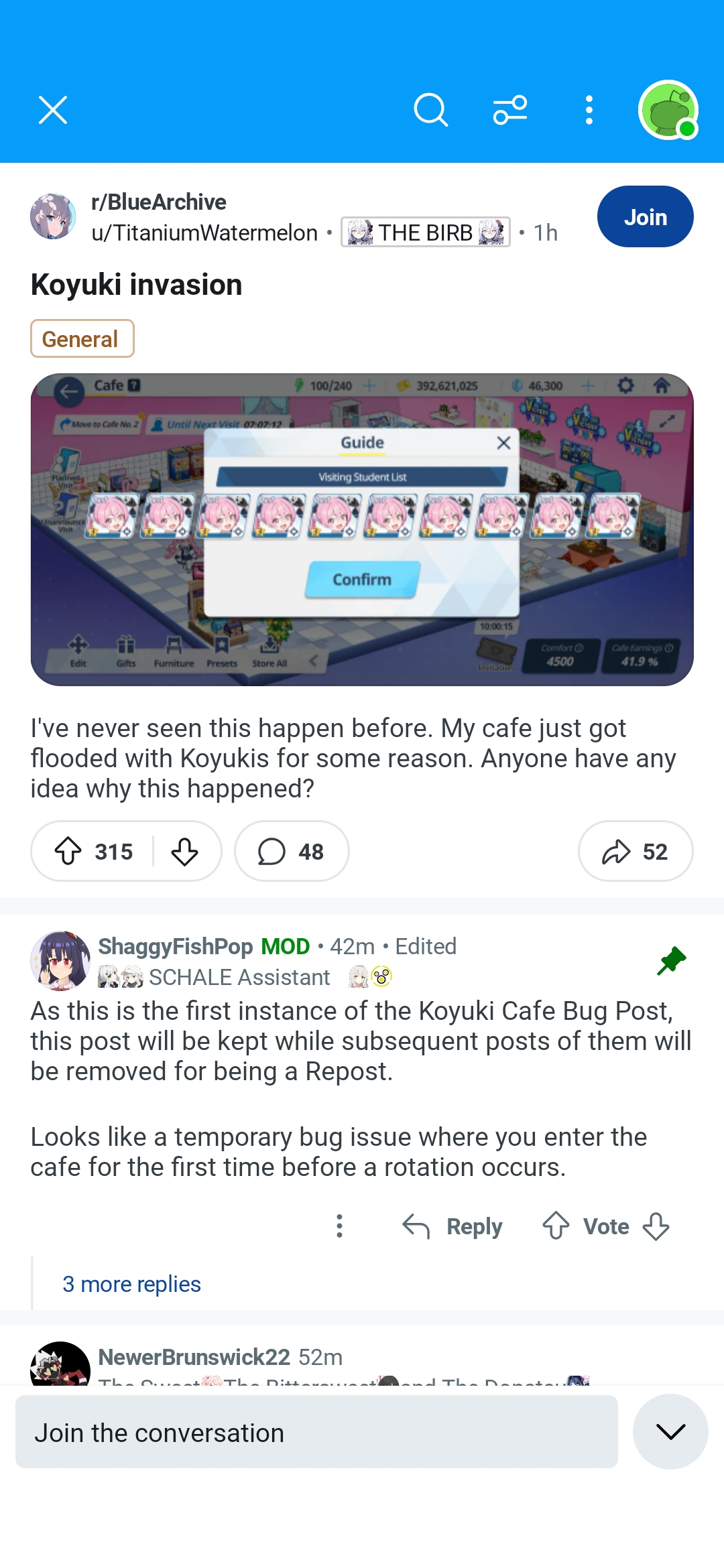The image size is (724, 1568).
Task: Collapse comments with the chevron down button
Action: (670, 1432)
